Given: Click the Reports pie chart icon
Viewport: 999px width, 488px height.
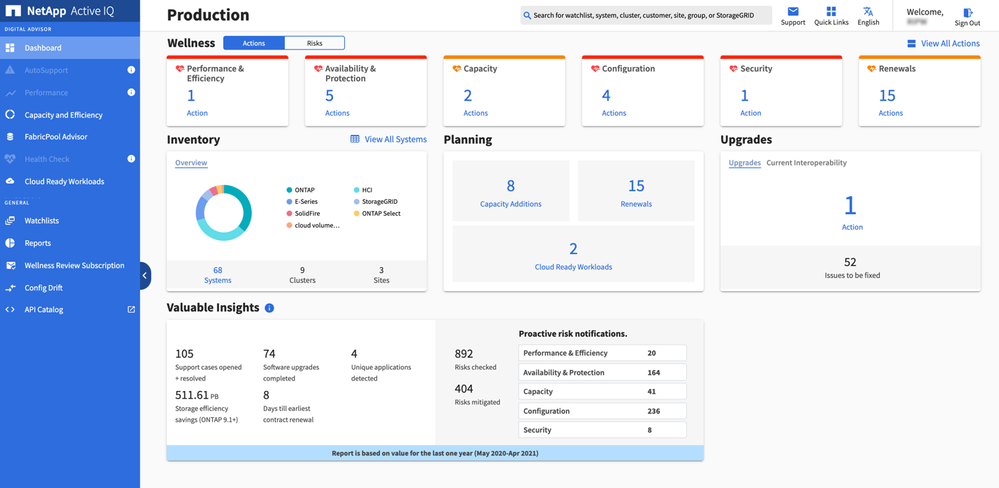Looking at the screenshot, I should coord(10,243).
